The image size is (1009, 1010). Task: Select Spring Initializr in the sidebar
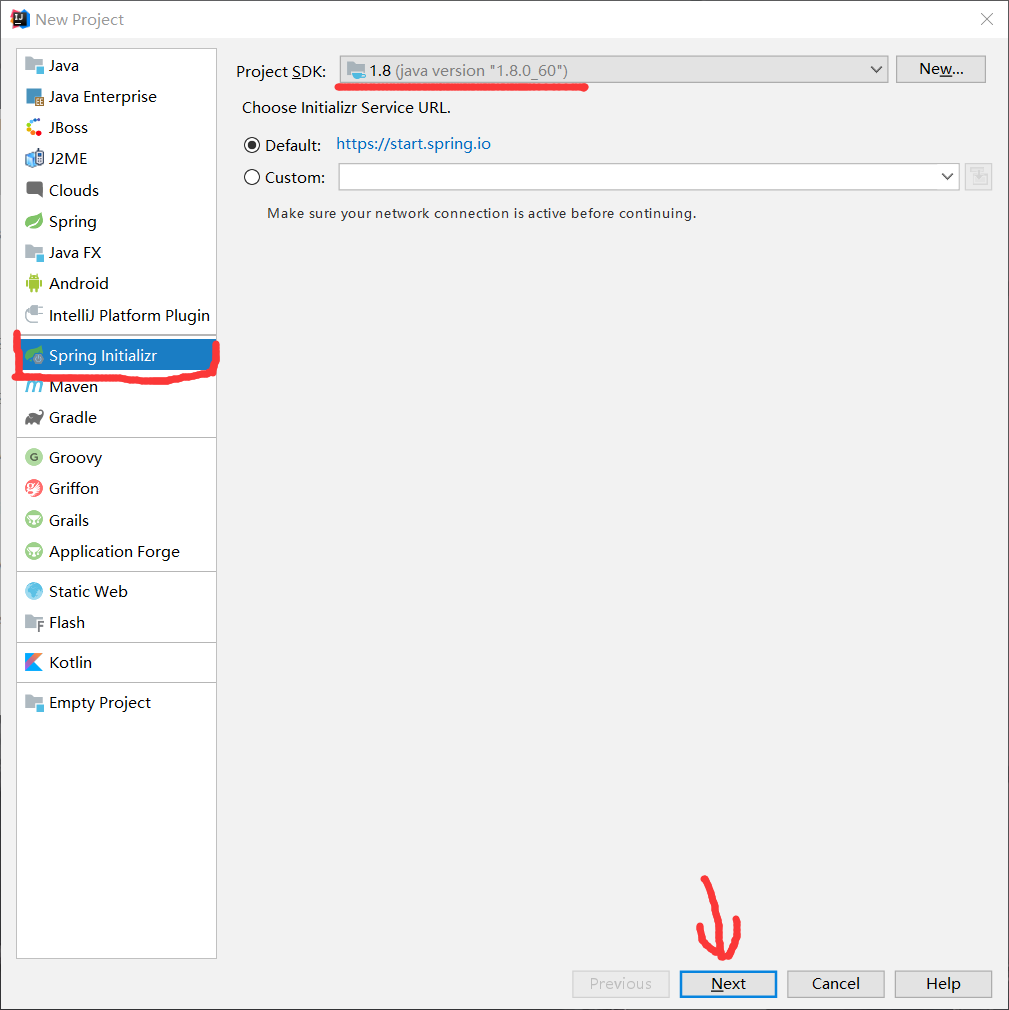coord(104,355)
